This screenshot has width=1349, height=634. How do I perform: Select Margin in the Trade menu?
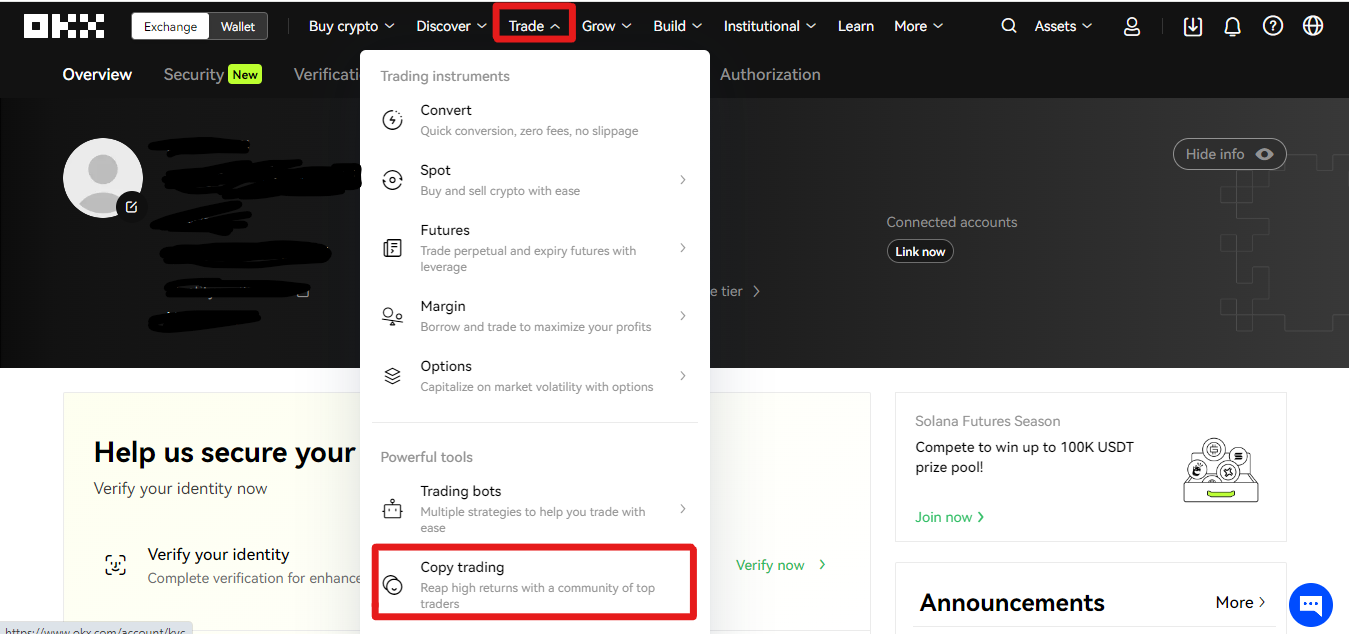pos(534,316)
